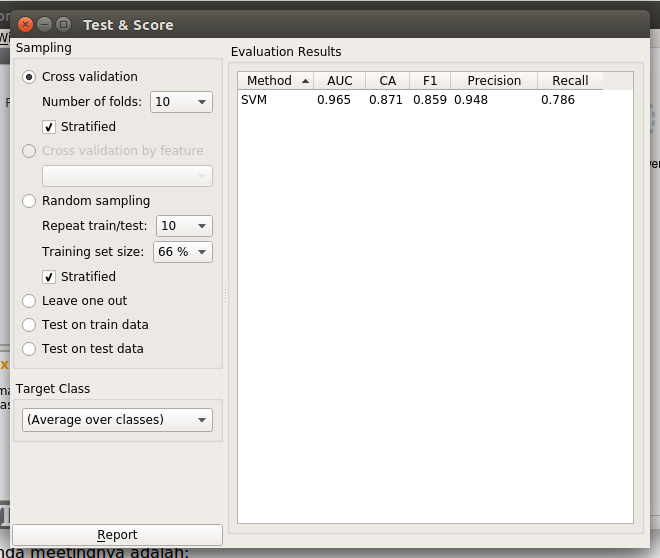
Task: Select the SVM row in results
Action: pos(254,100)
